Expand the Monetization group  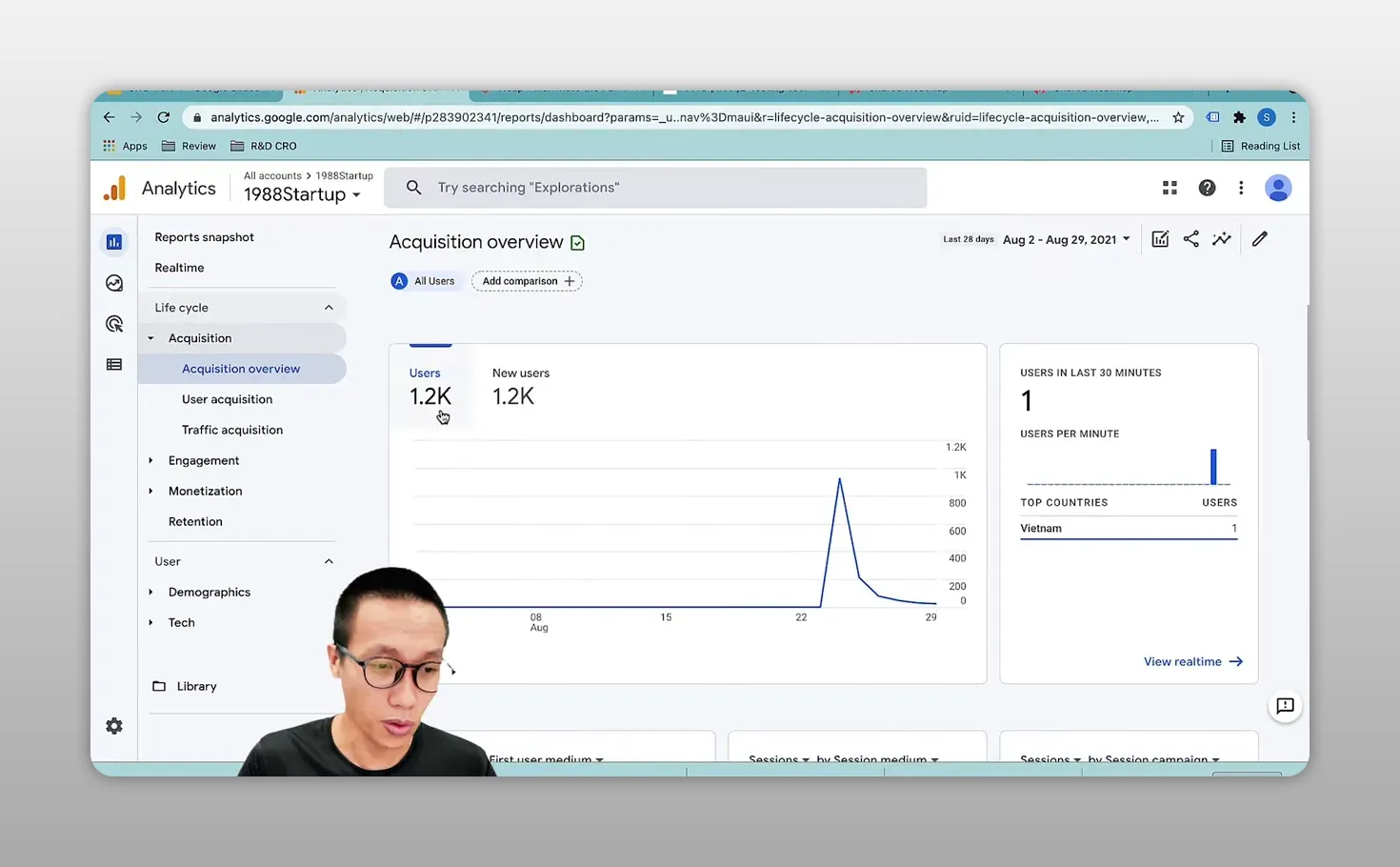click(150, 491)
